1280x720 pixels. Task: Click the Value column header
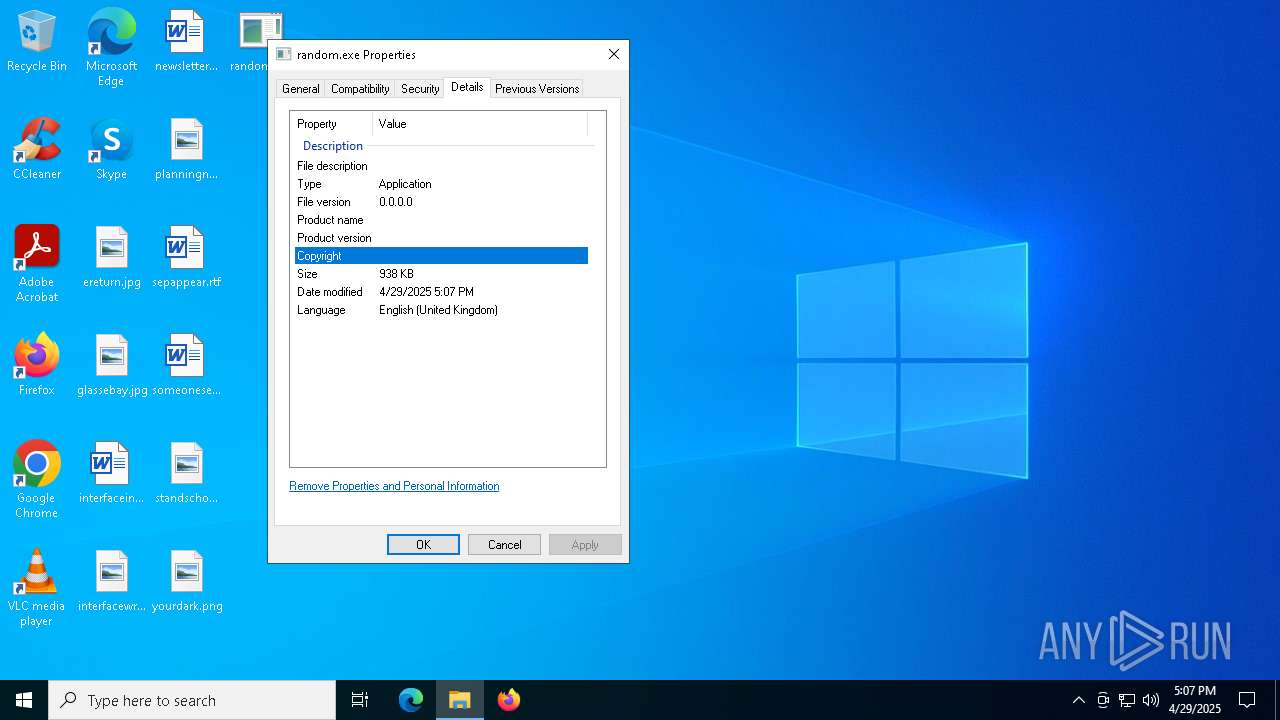coord(480,124)
